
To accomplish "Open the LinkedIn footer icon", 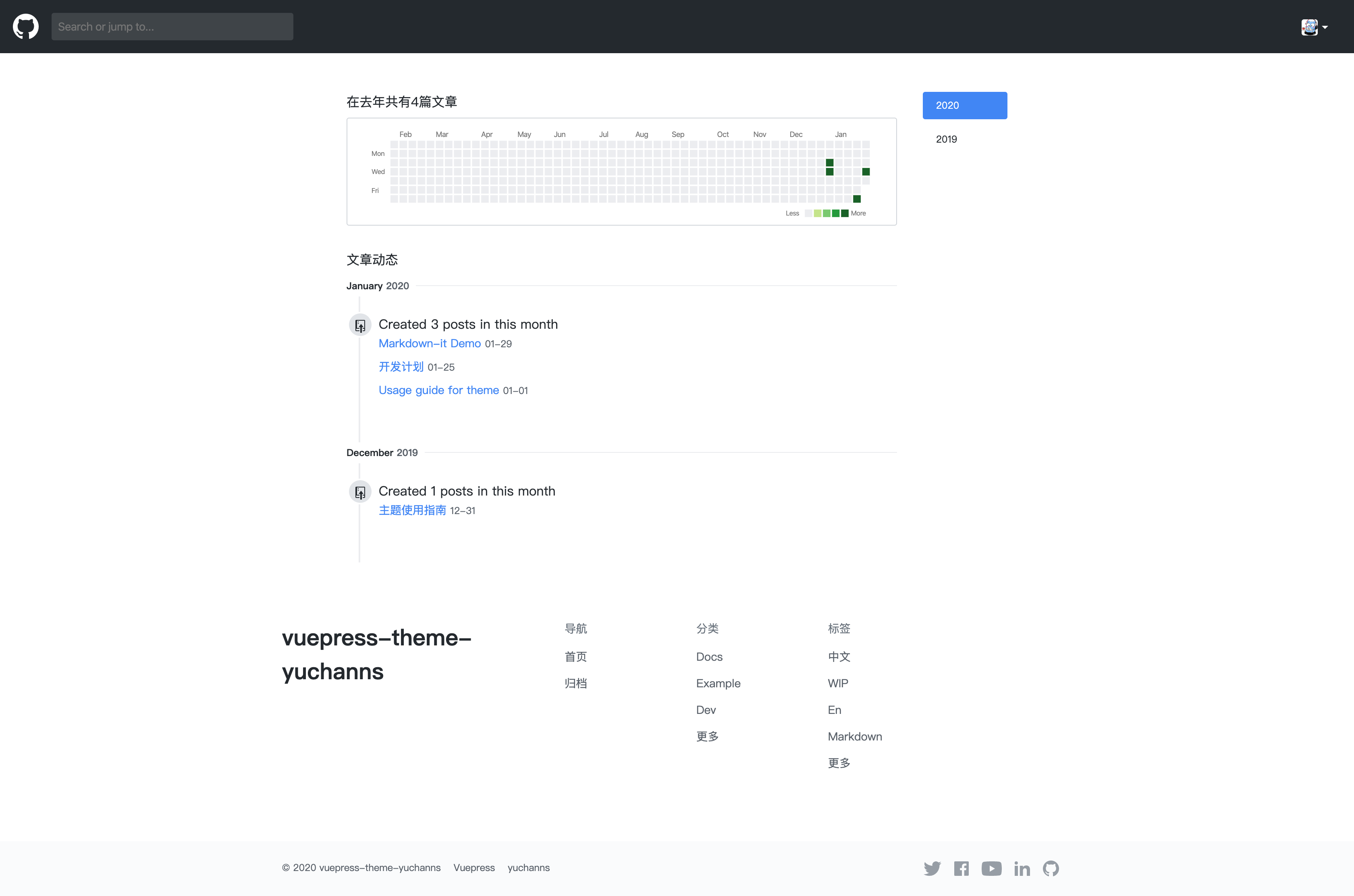I will point(1022,869).
